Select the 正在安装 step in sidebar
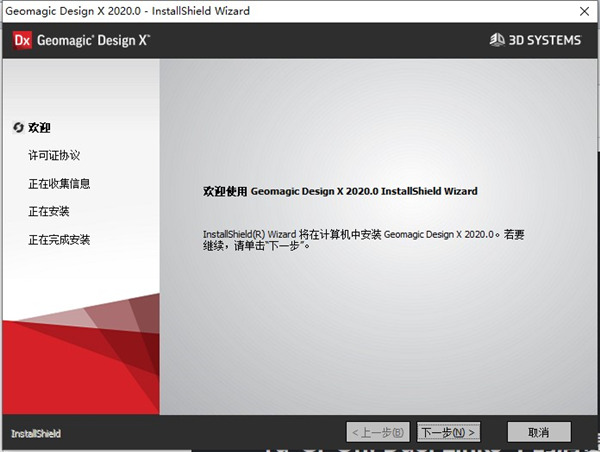Screen dimensions: 600x452 coord(49,212)
